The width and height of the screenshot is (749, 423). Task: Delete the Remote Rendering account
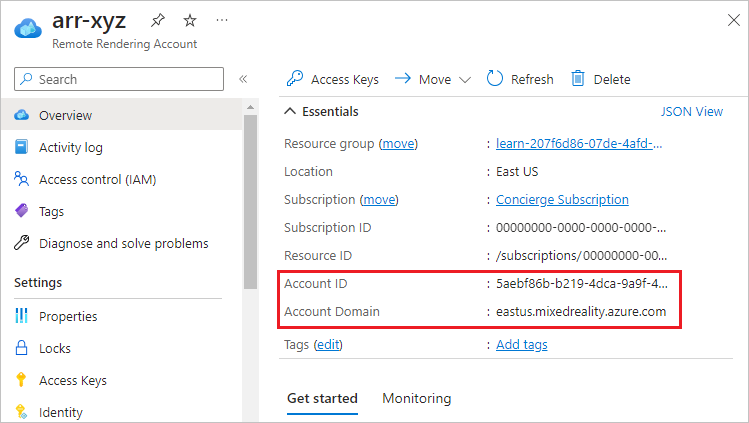(x=600, y=79)
